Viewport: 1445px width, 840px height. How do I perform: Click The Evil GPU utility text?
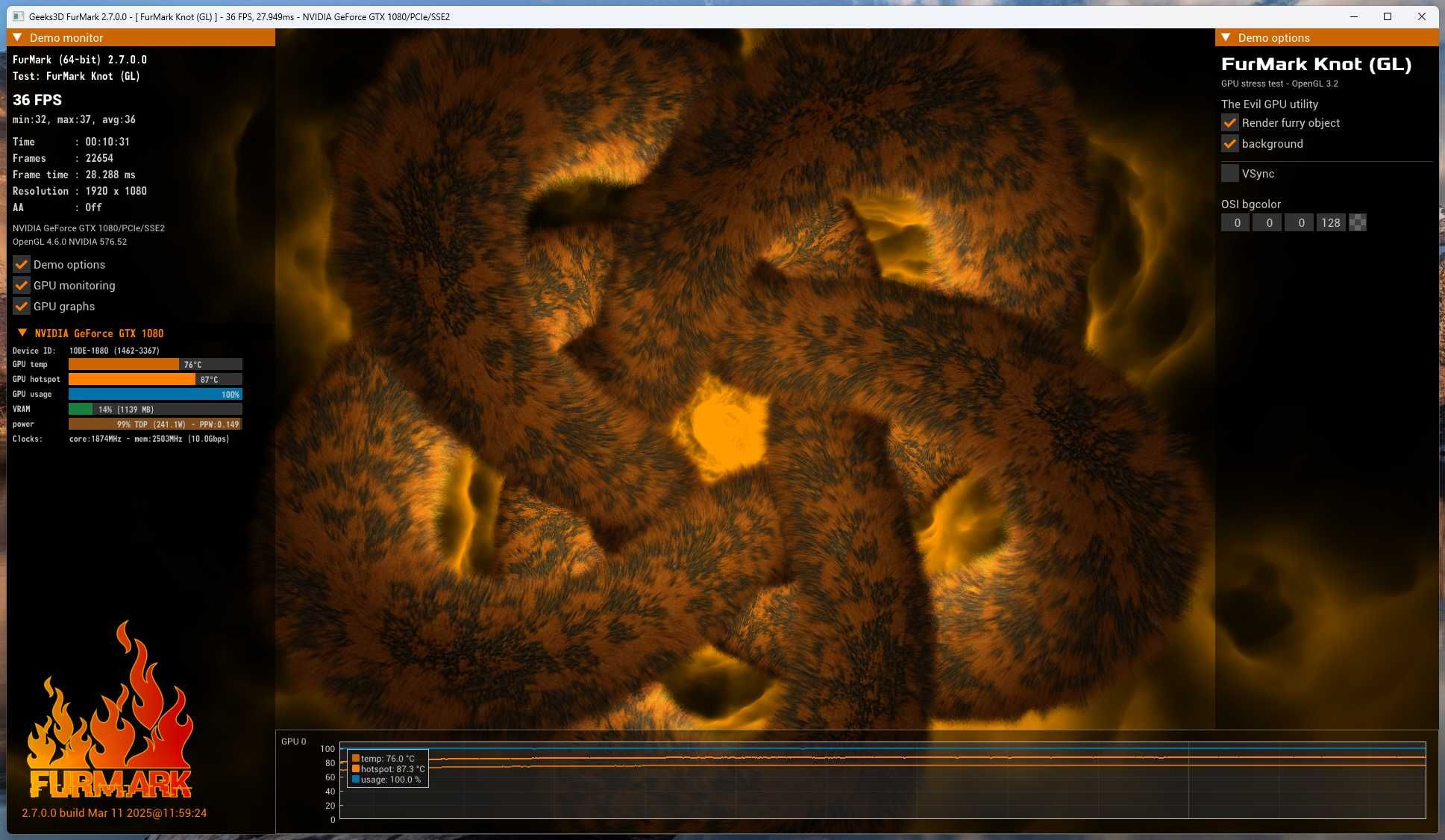click(x=1270, y=104)
